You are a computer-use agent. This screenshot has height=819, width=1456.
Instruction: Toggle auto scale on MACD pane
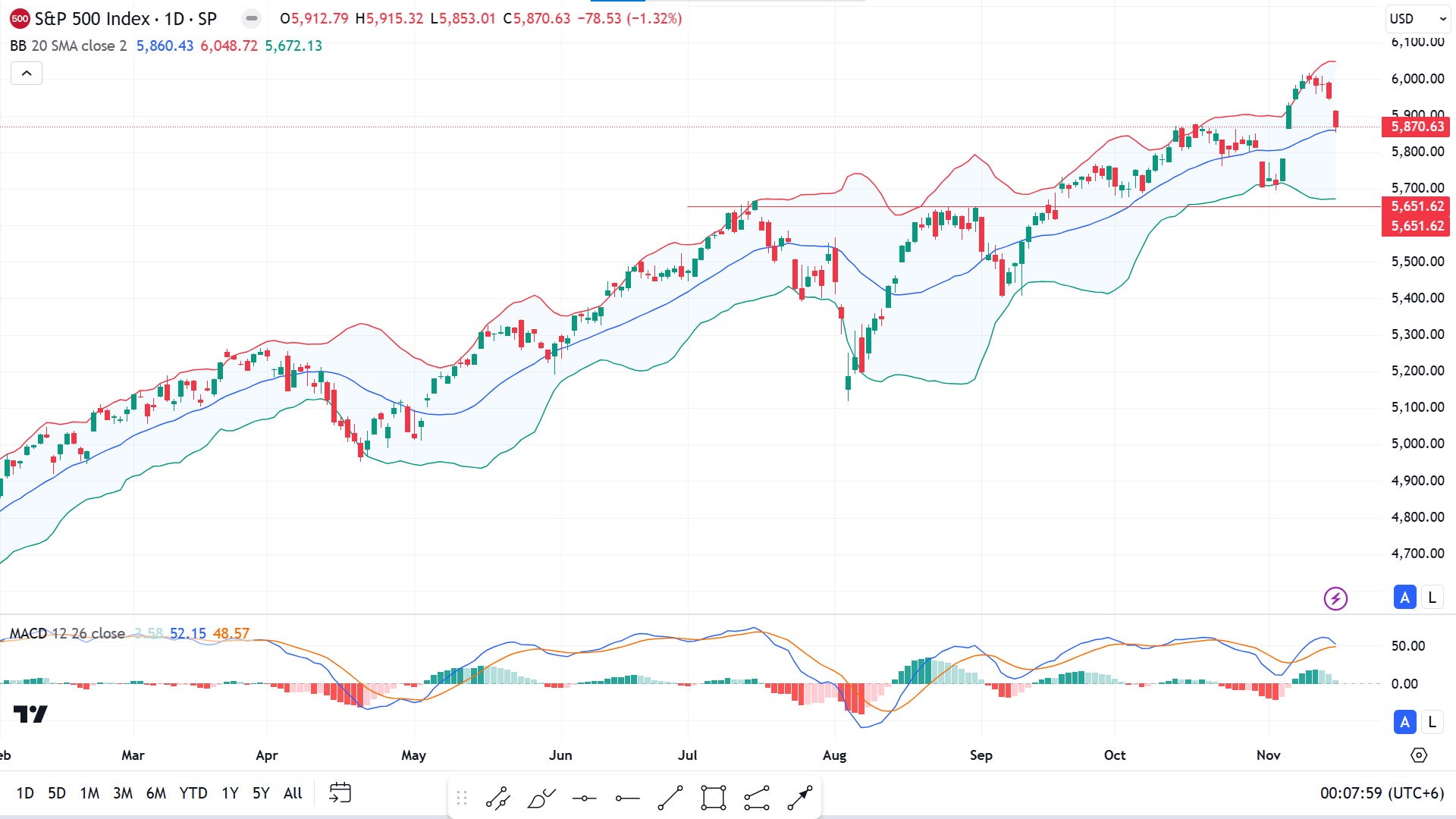(x=1405, y=722)
